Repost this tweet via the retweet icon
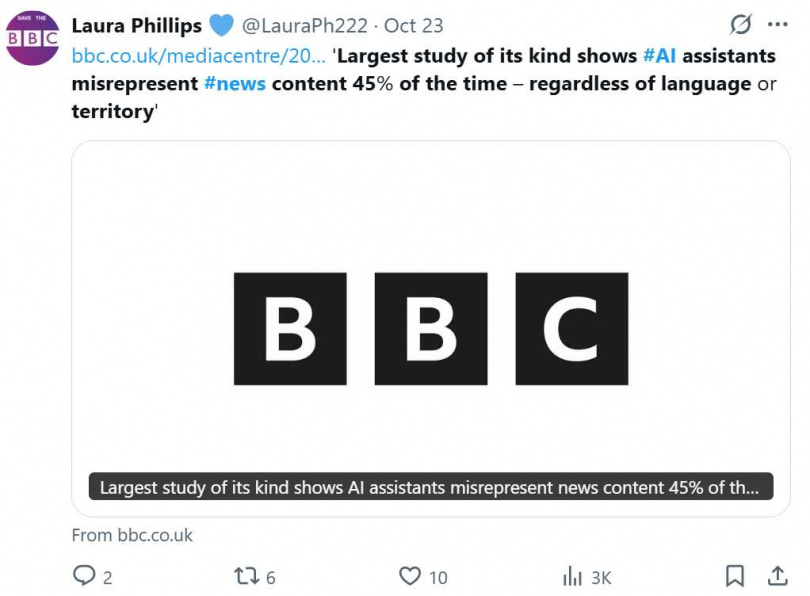 coord(246,576)
